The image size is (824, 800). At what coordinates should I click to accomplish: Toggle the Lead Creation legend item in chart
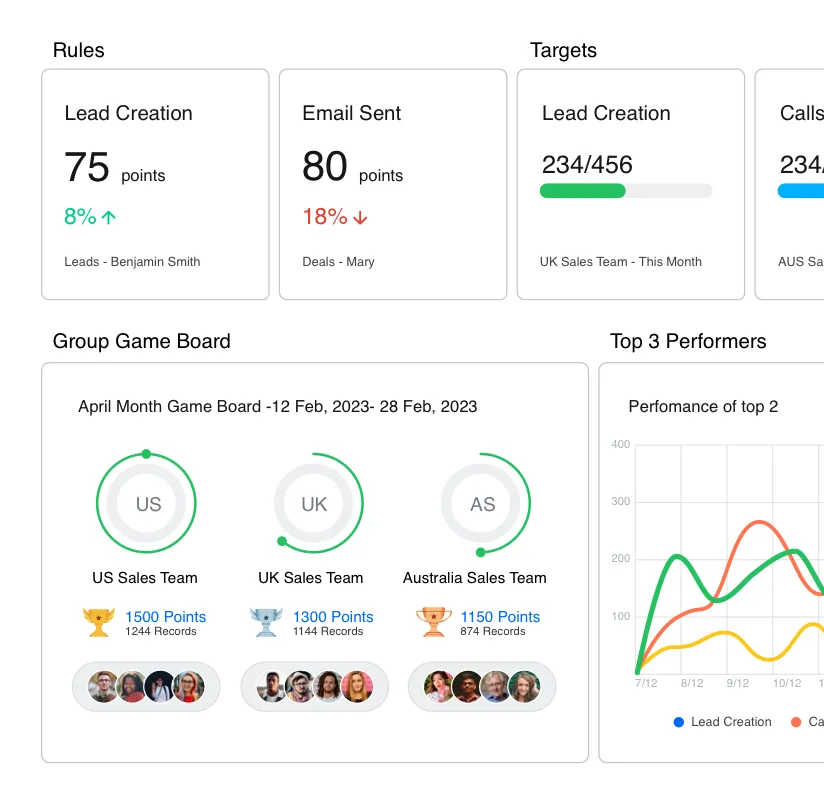click(722, 722)
